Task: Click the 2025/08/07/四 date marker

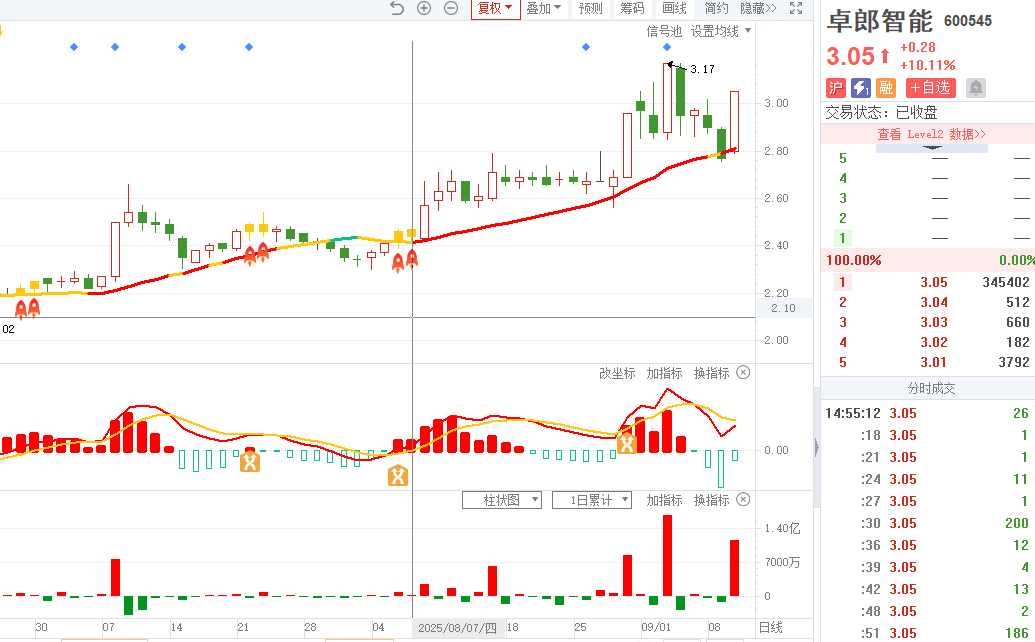Action: tap(457, 627)
